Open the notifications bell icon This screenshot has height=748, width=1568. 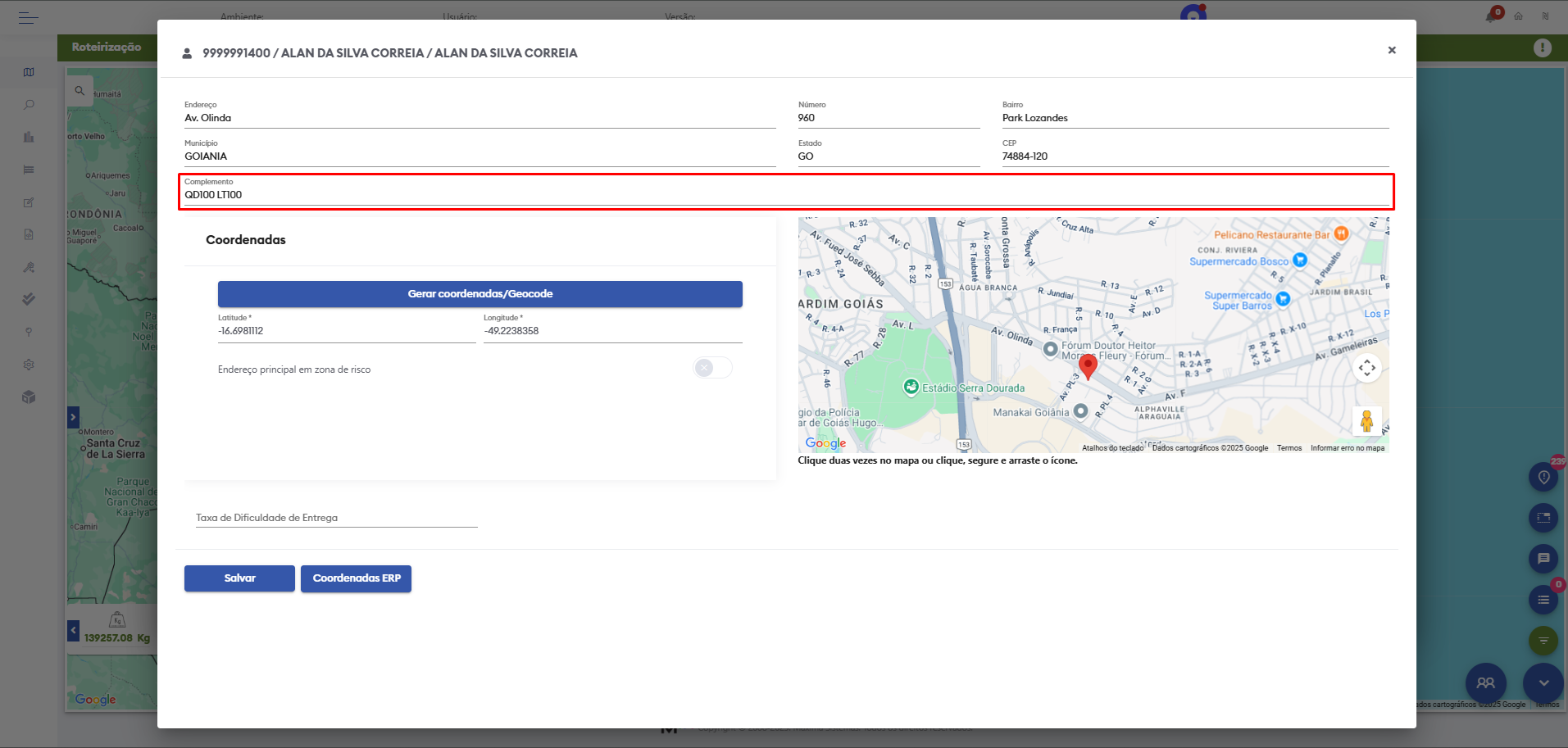[1491, 16]
